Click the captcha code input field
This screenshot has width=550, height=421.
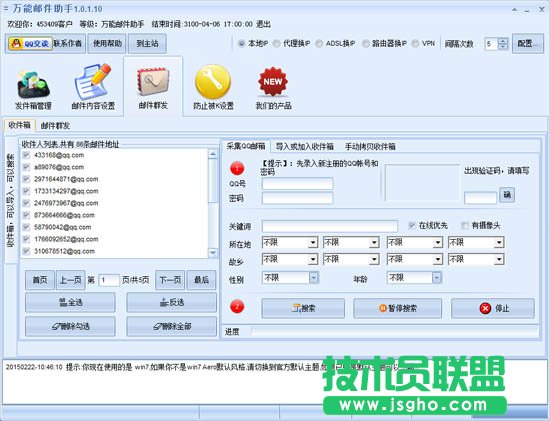click(480, 198)
